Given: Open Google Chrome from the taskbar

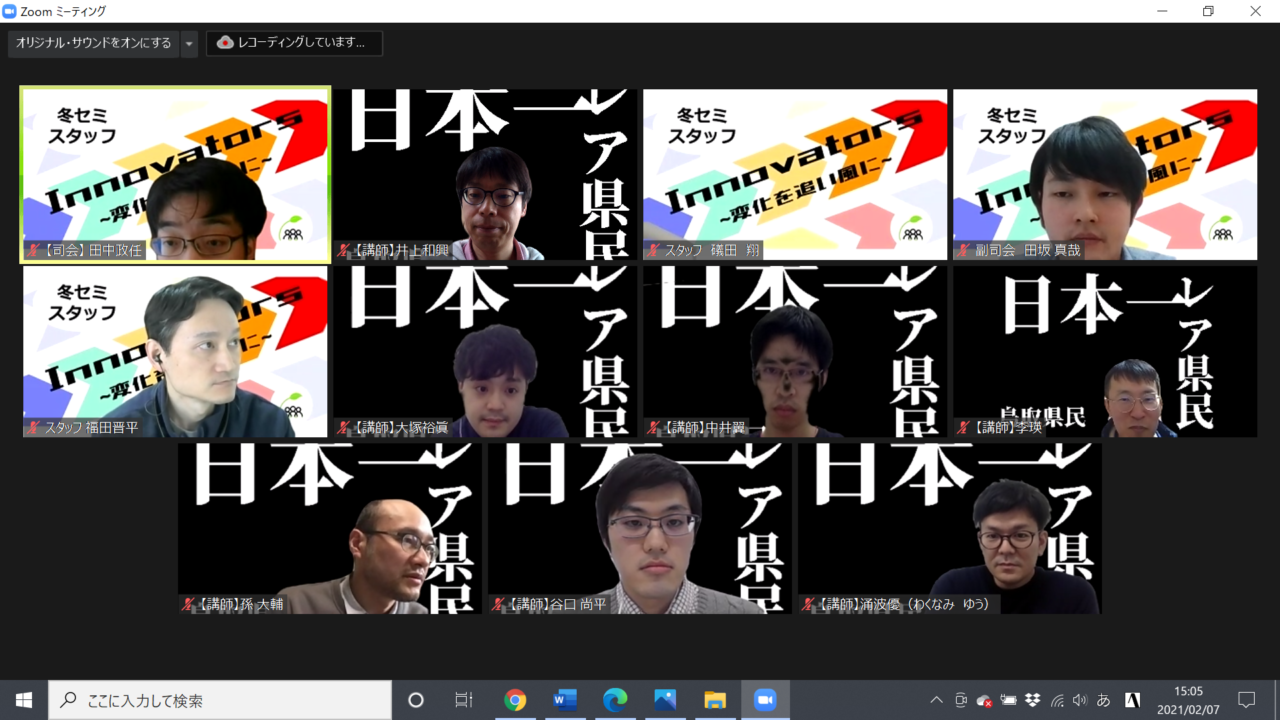Looking at the screenshot, I should pos(515,700).
